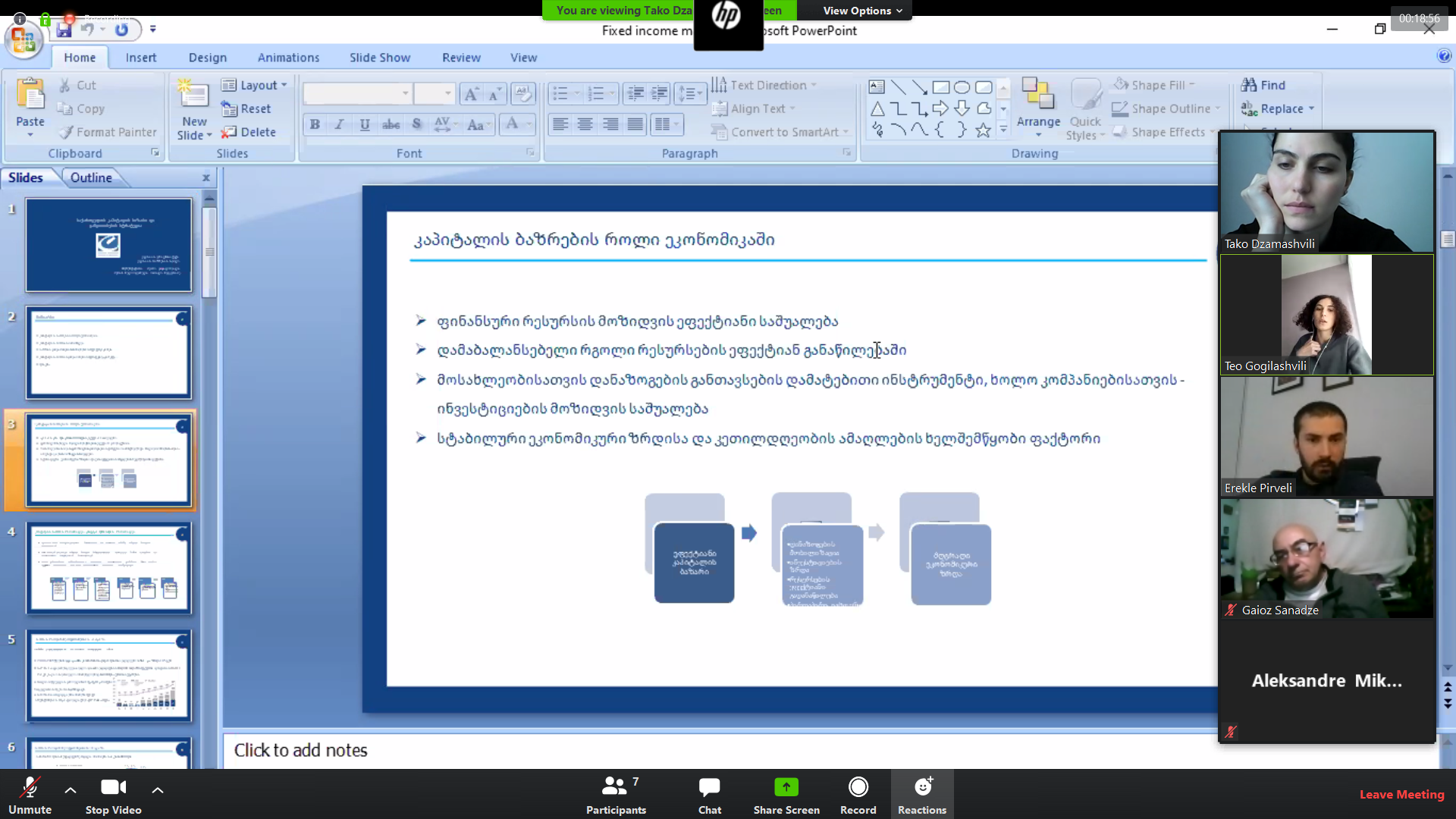Click the Bold formatting icon

(315, 123)
